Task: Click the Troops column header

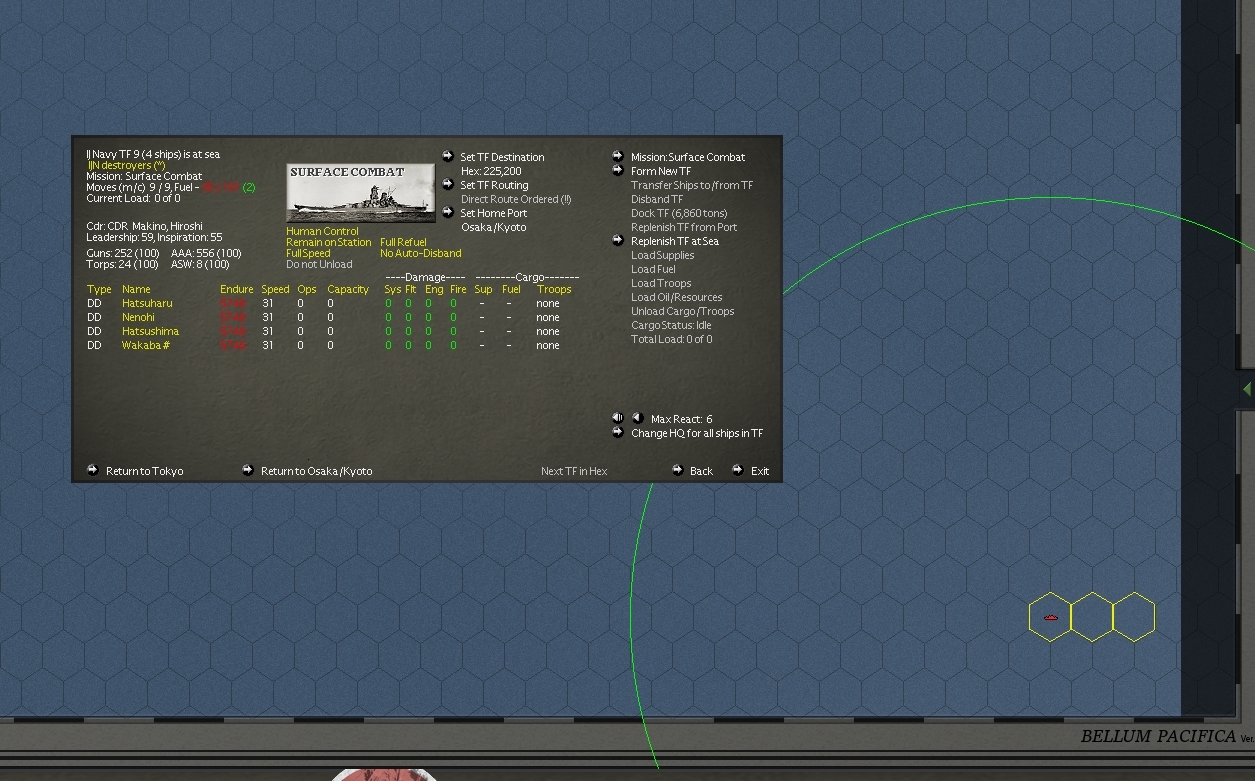Action: click(553, 289)
